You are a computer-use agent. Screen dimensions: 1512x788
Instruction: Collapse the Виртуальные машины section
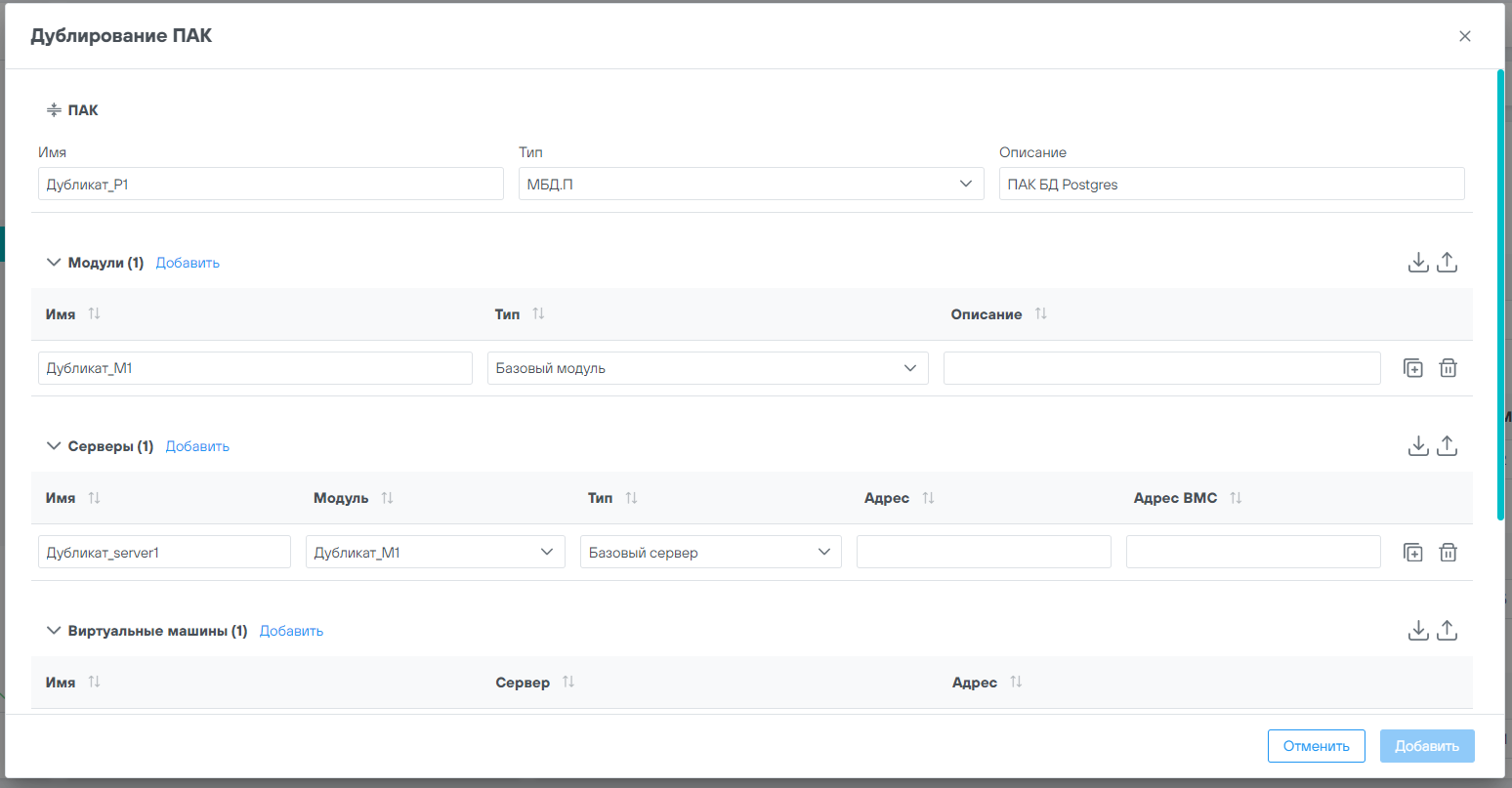click(x=54, y=631)
